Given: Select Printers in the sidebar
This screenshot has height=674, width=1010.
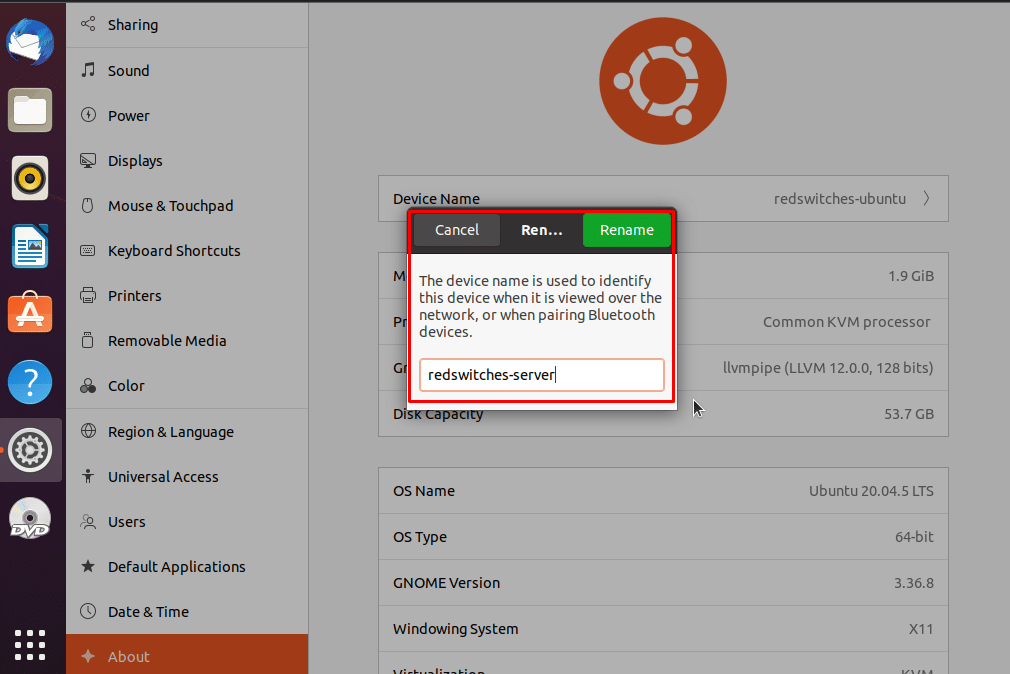Looking at the screenshot, I should click(187, 296).
